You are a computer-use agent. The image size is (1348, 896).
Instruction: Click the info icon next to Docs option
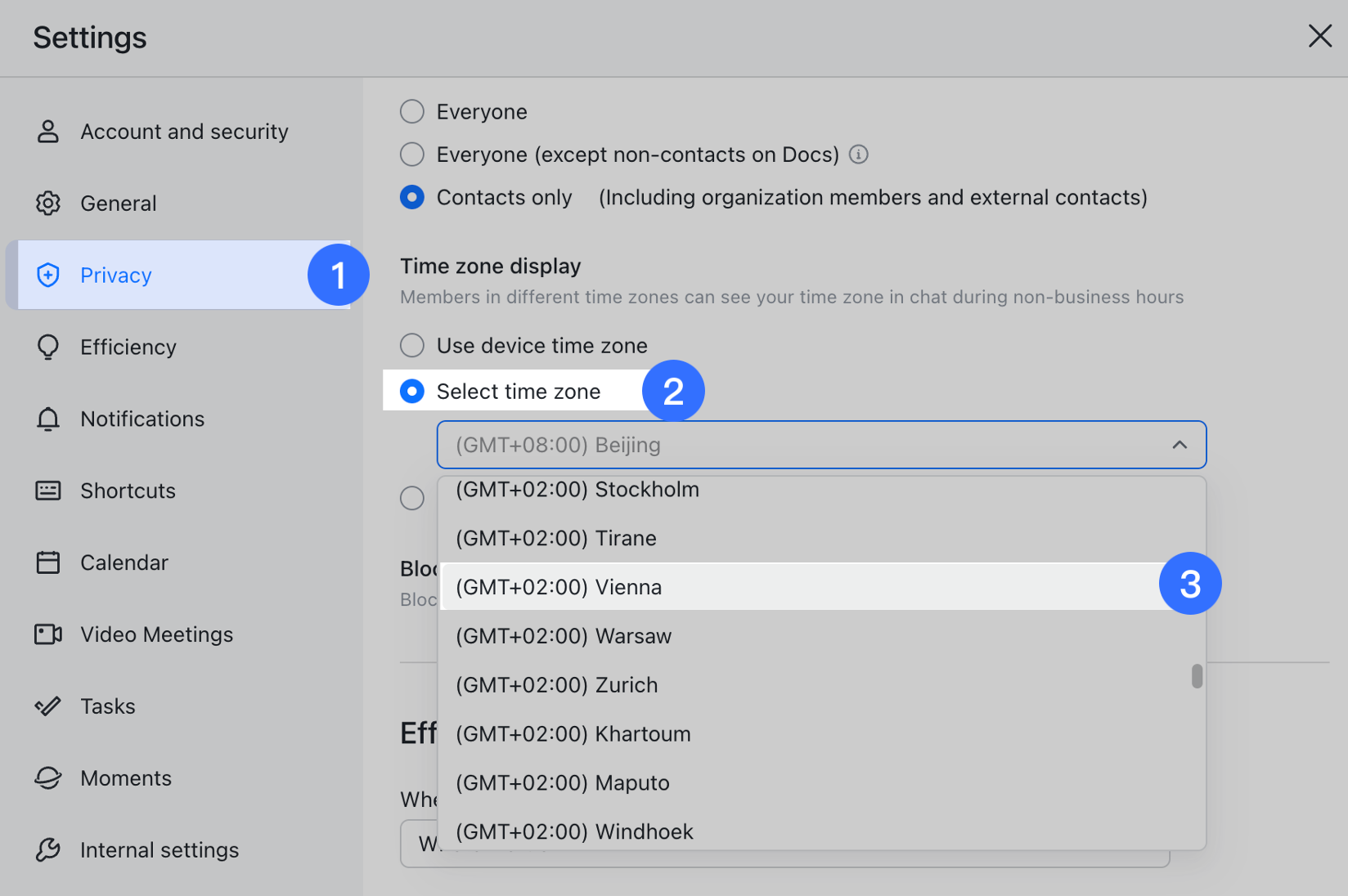[x=858, y=154]
